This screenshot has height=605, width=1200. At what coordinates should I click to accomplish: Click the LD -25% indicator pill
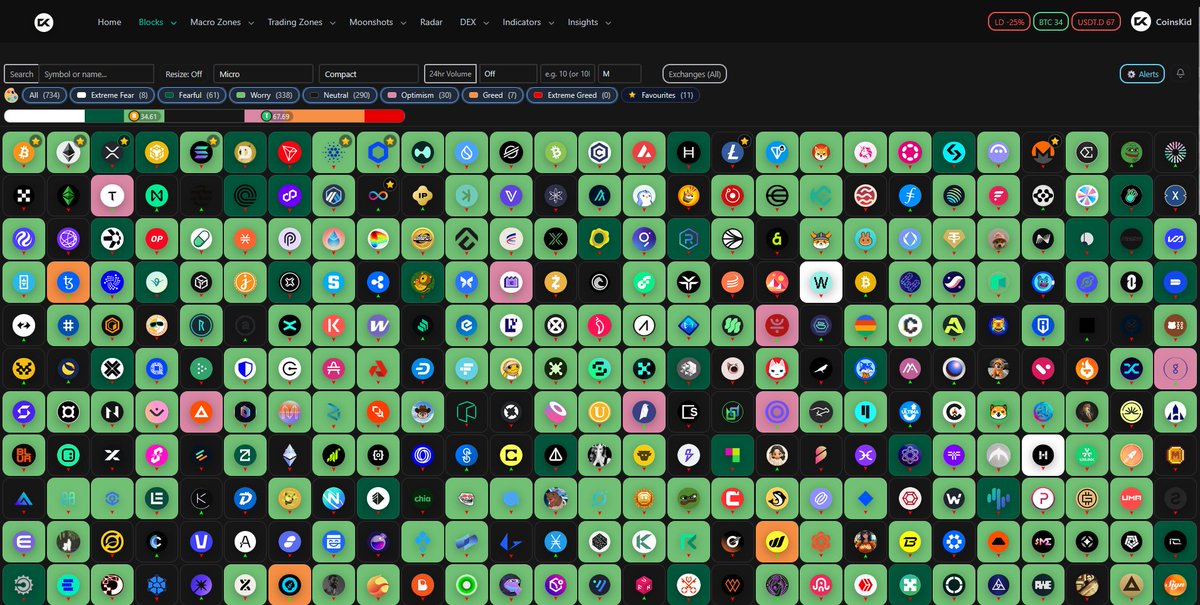1008,22
